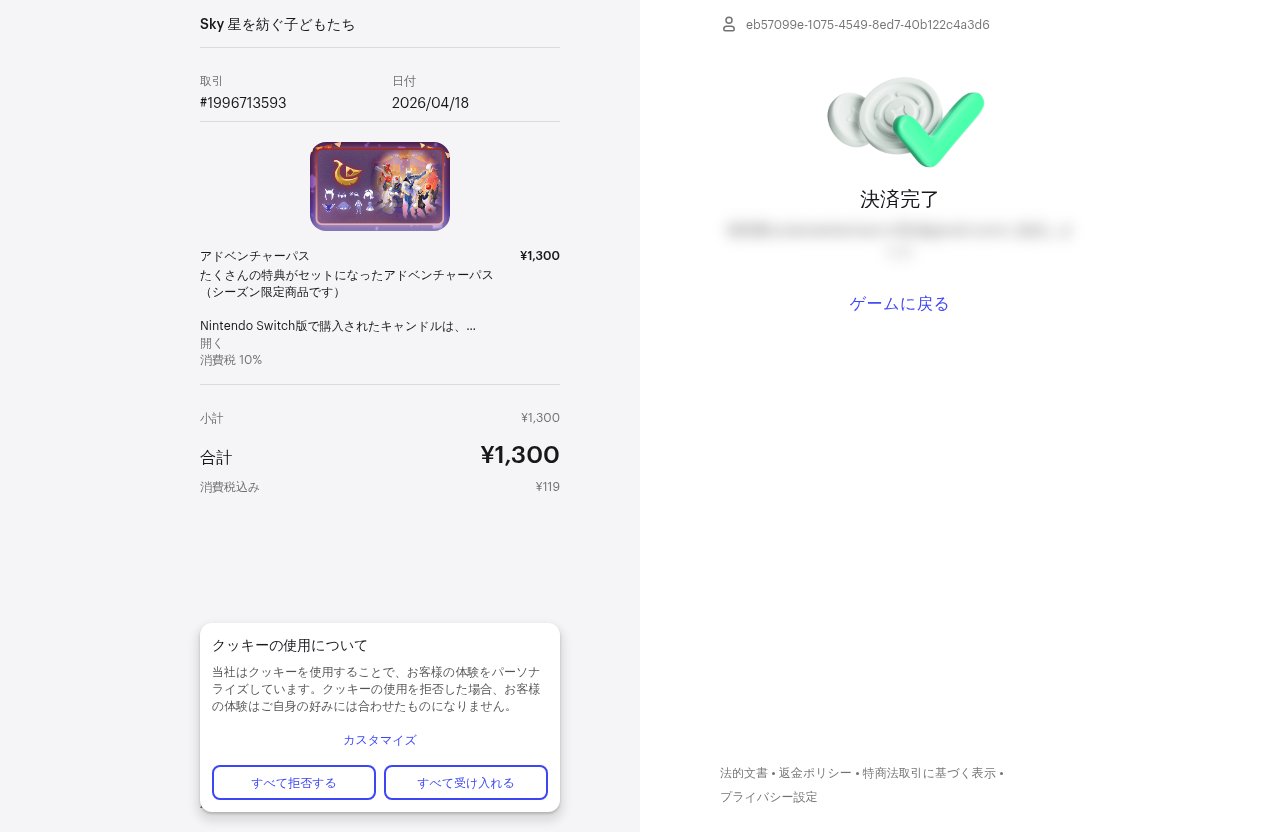Click the アドベンチャーパス item name
The height and width of the screenshot is (832, 1280).
(255, 256)
